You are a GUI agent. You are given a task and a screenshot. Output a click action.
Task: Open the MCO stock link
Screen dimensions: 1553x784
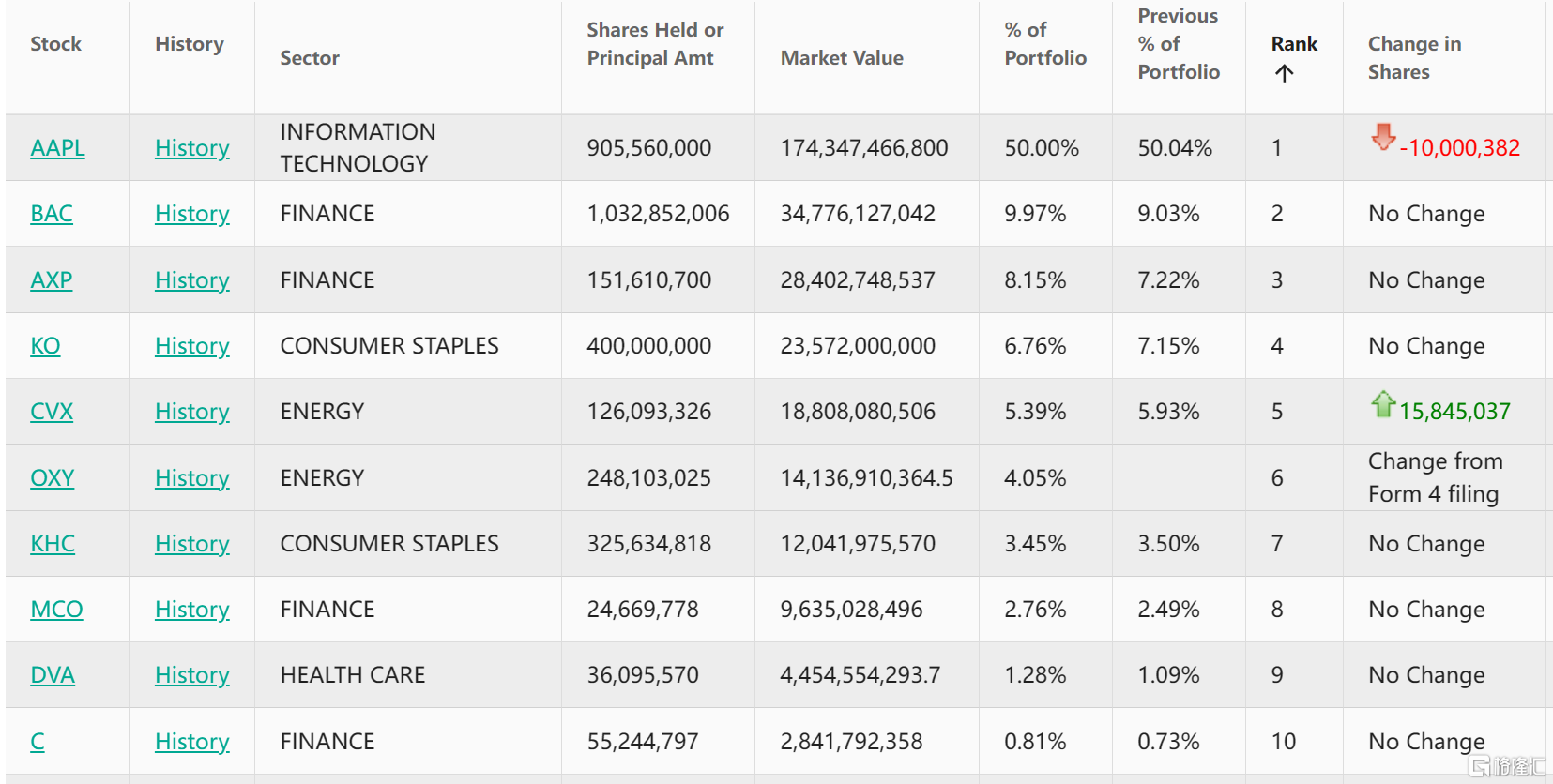tap(56, 610)
